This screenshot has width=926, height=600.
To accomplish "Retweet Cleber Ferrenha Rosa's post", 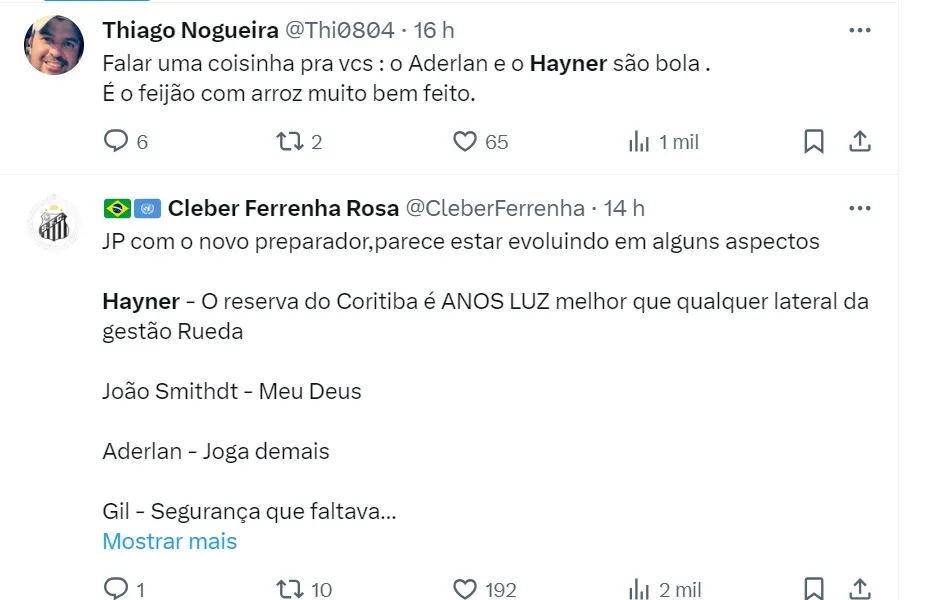I will pos(290,589).
